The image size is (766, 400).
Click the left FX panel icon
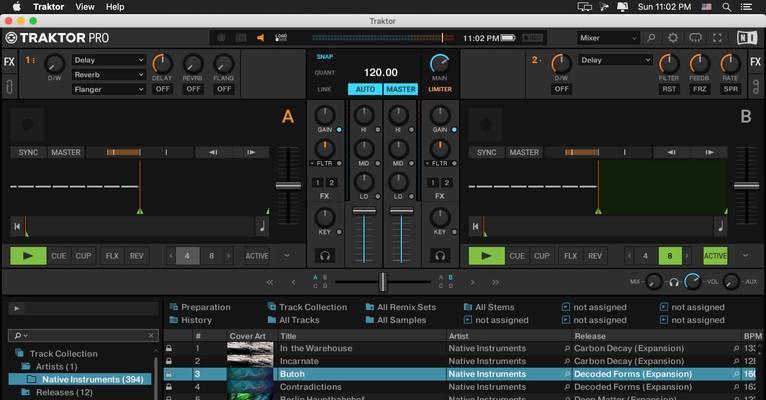pos(9,62)
